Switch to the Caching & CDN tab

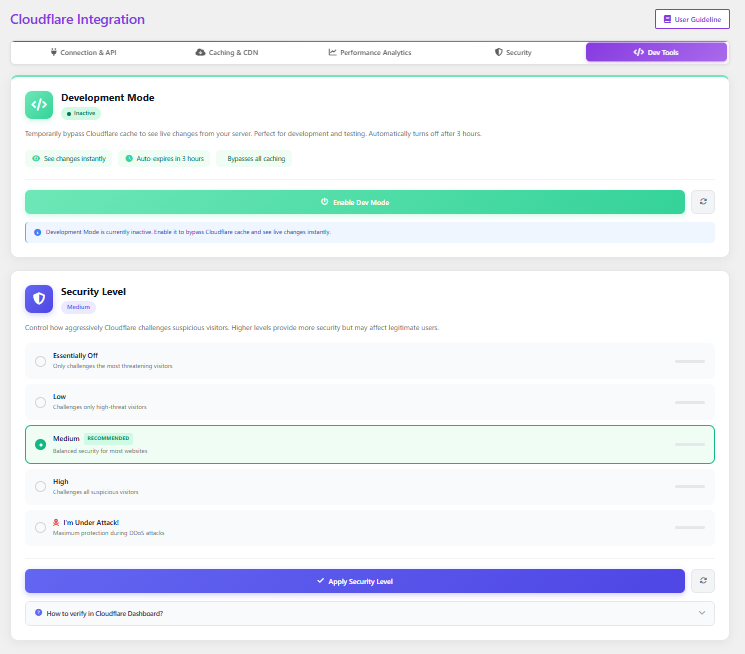pyautogui.click(x=227, y=52)
